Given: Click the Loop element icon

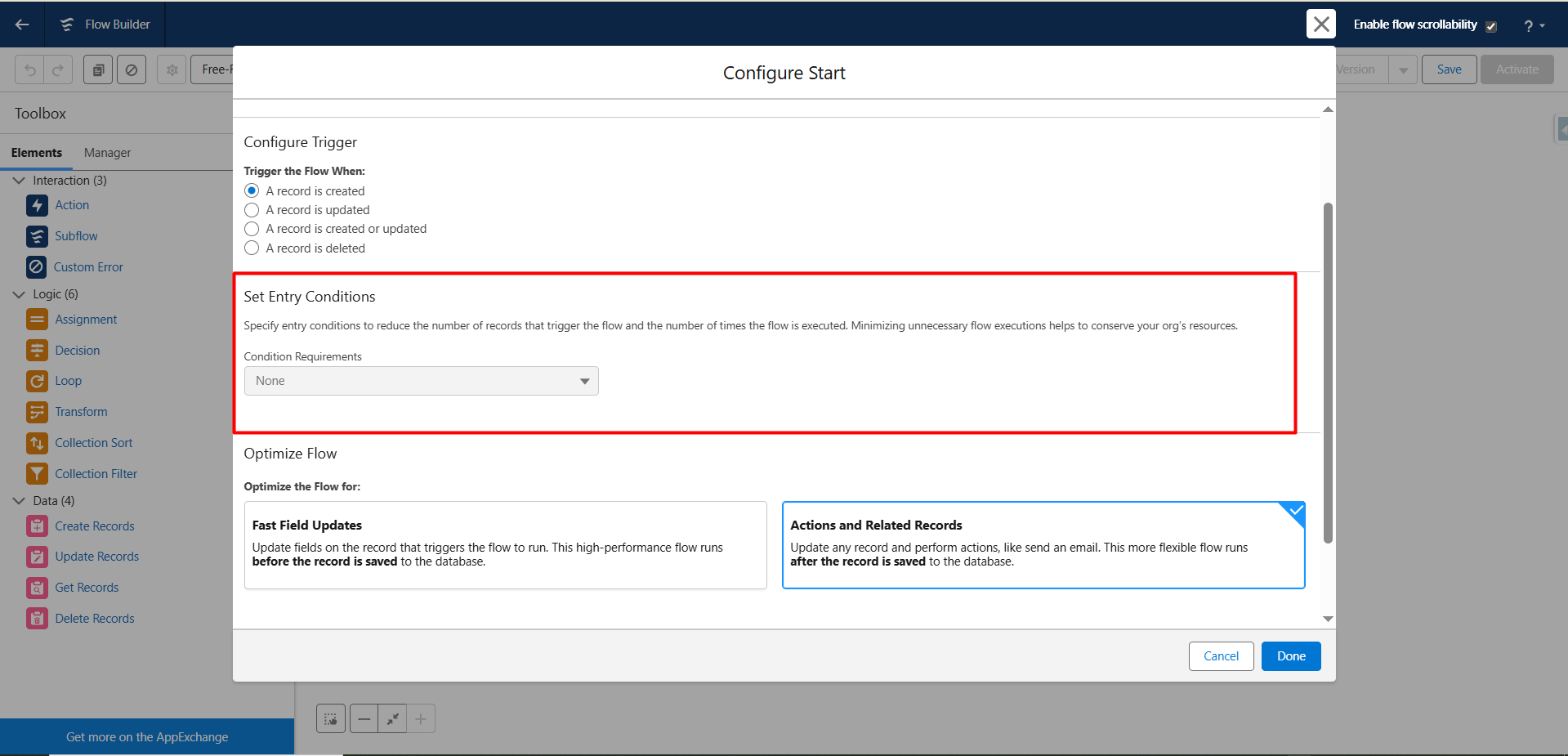Looking at the screenshot, I should tap(37, 381).
